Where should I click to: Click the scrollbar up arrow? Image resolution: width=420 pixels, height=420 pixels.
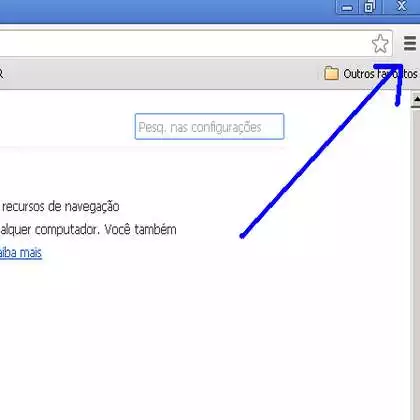416,100
